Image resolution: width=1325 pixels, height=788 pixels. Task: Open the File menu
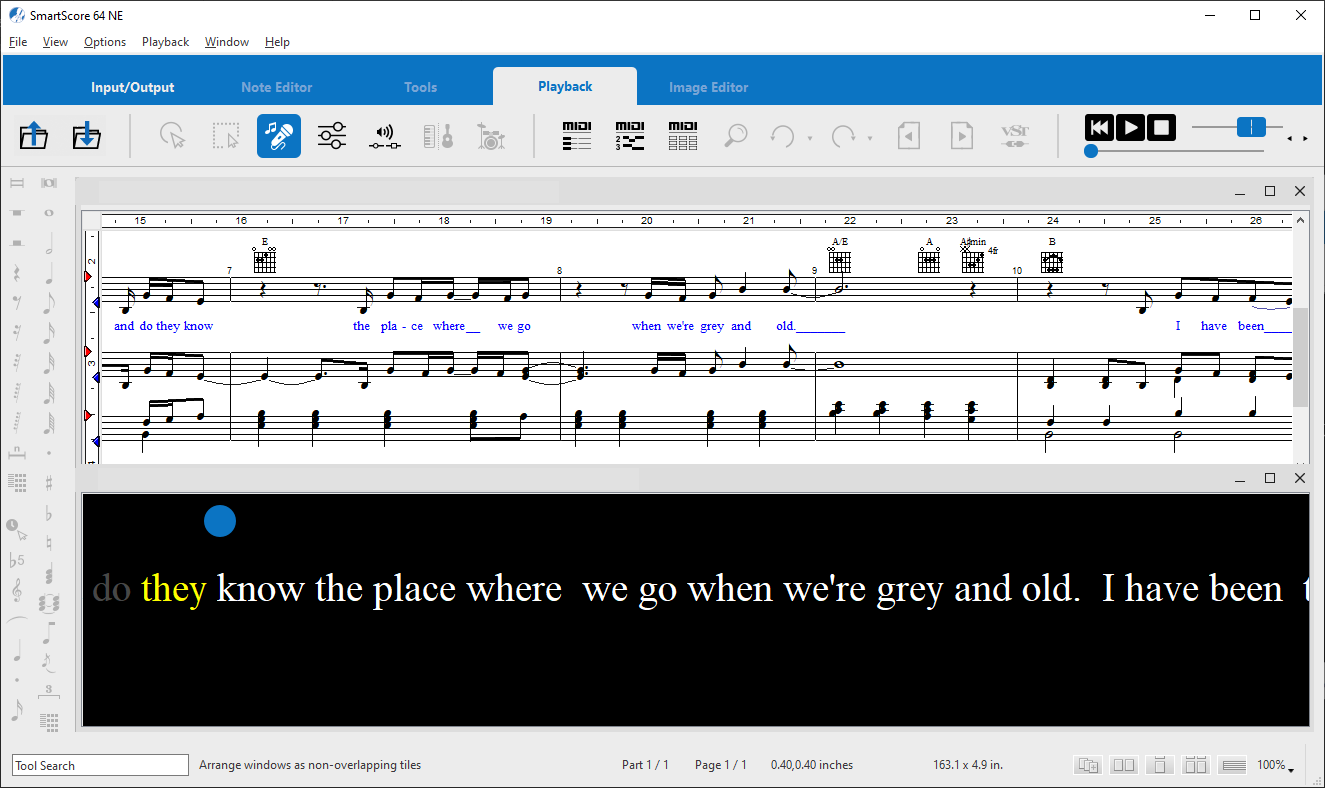click(x=18, y=42)
